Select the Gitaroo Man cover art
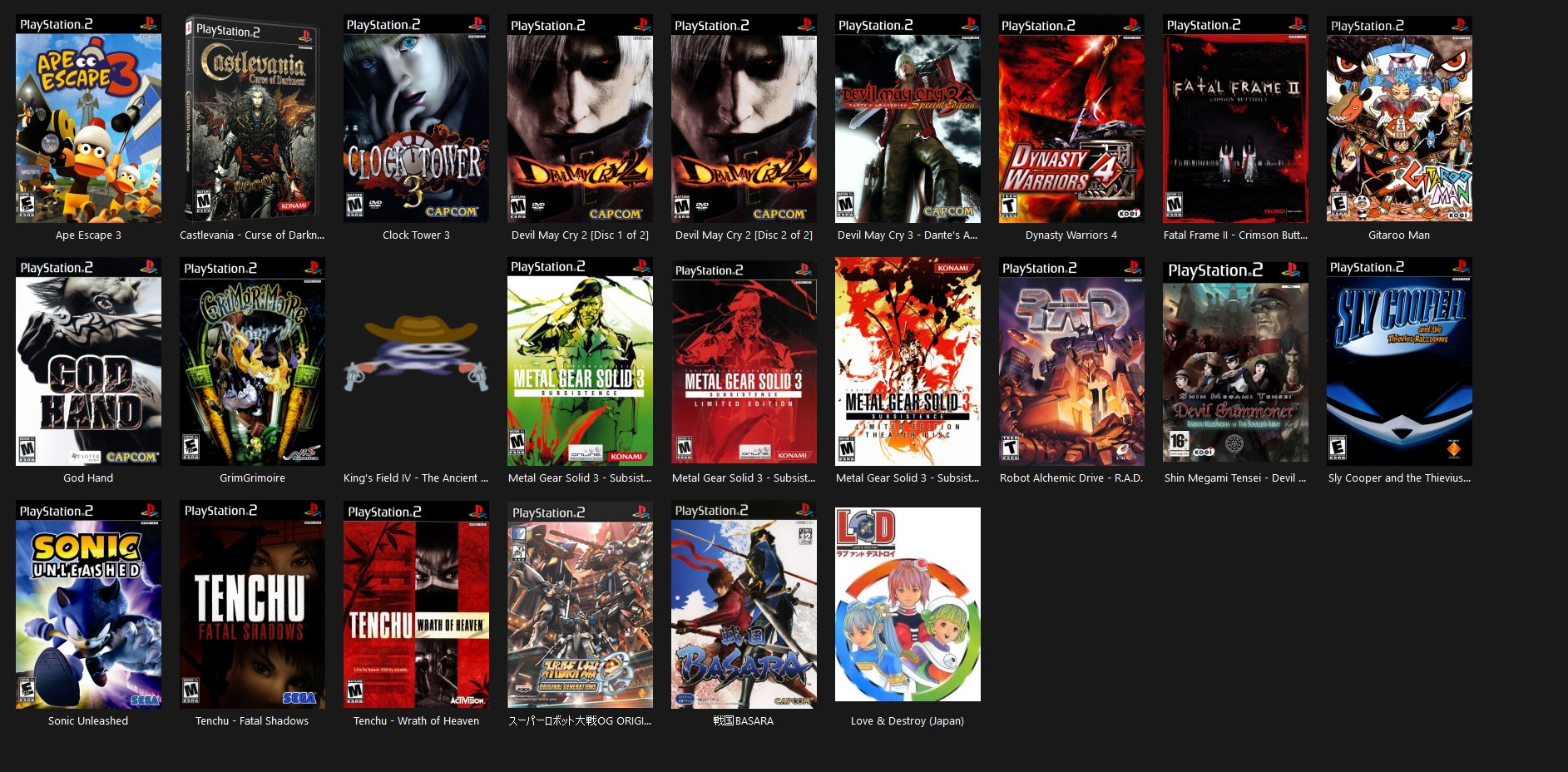 [1399, 119]
